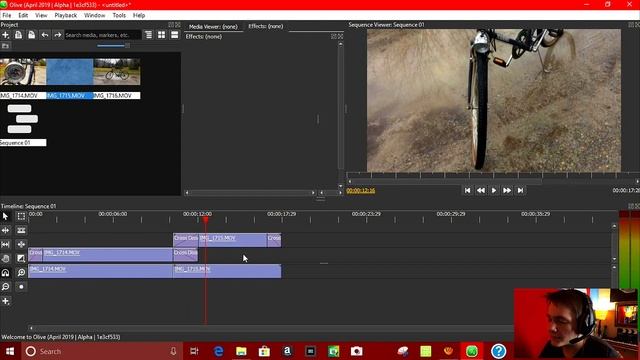Screen dimensions: 640x360
Task: Click the Effects panel vertical scrollbar
Action: [340, 114]
